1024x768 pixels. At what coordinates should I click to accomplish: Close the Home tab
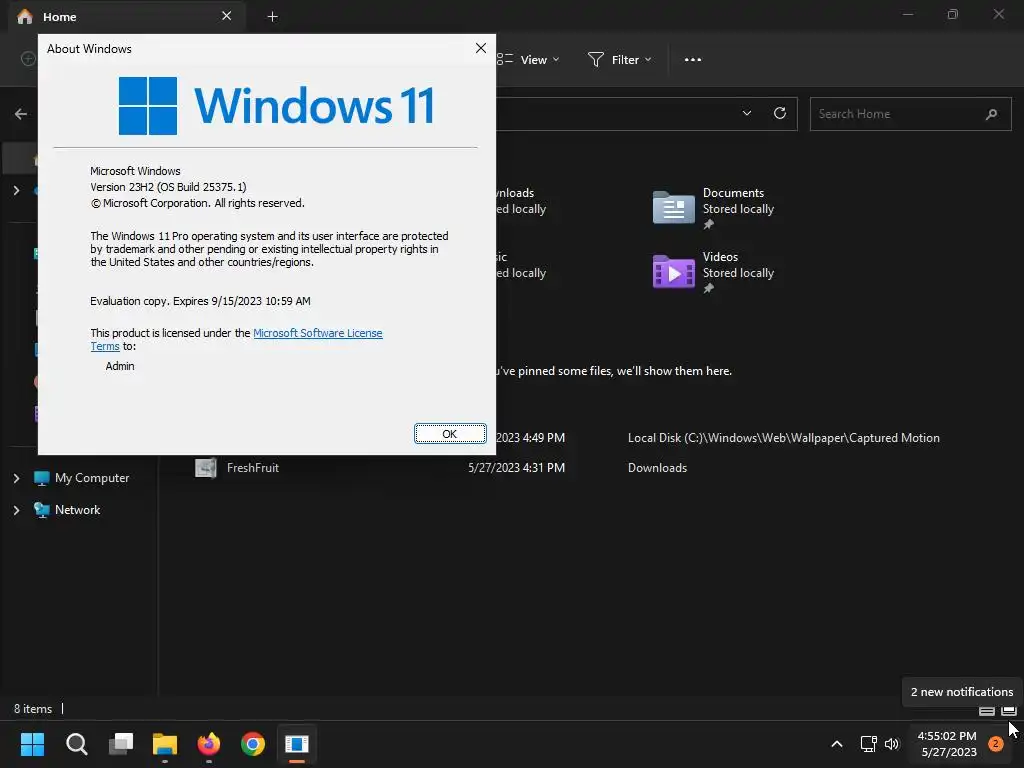(227, 16)
